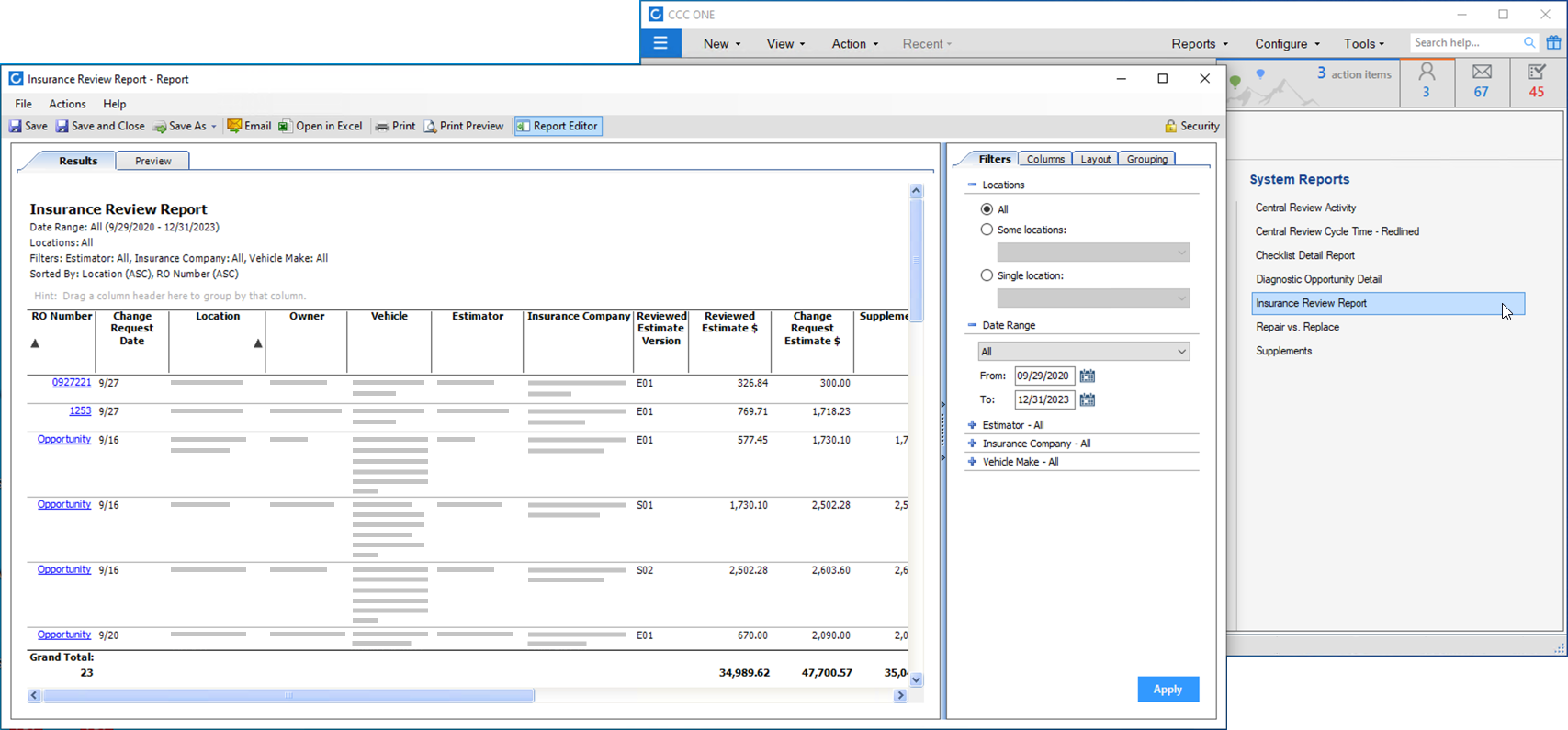The image size is (1568, 730).
Task: Open the From date calendar picker
Action: 1088,376
